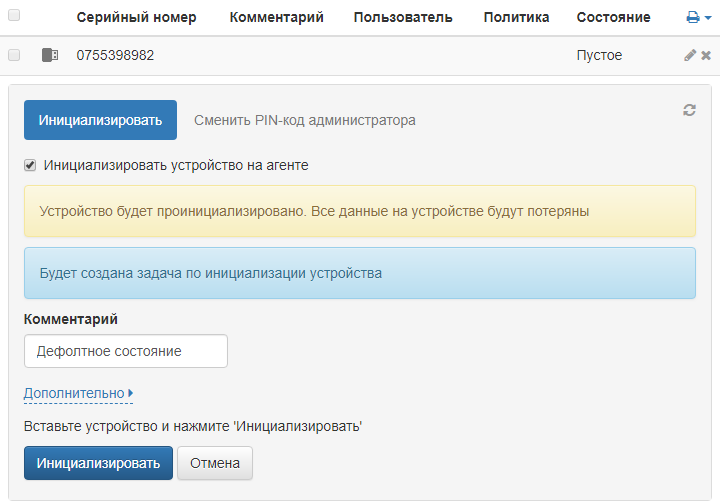Click serial number 0755398982 in the row
Image resolution: width=720 pixels, height=502 pixels.
click(115, 56)
